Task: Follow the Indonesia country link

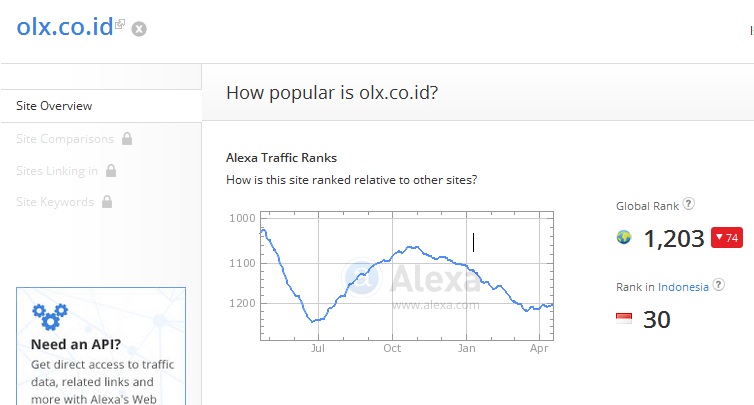Action: [683, 287]
